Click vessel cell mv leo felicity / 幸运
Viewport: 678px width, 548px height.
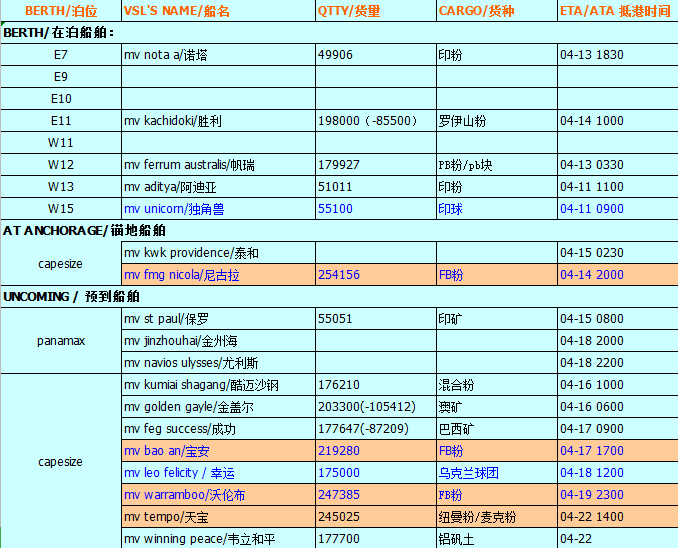(218, 473)
